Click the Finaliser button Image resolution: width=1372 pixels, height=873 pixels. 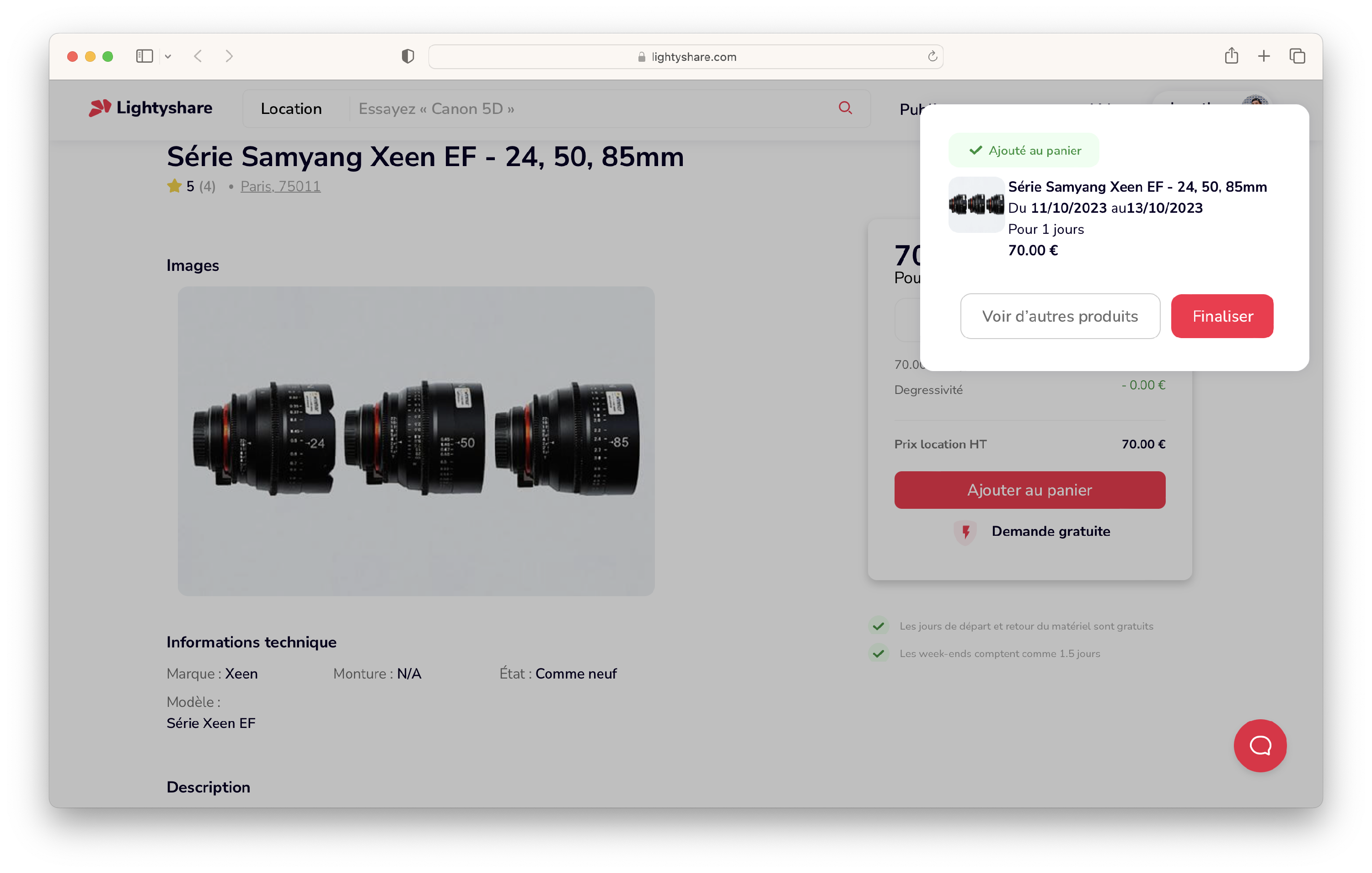click(x=1222, y=316)
